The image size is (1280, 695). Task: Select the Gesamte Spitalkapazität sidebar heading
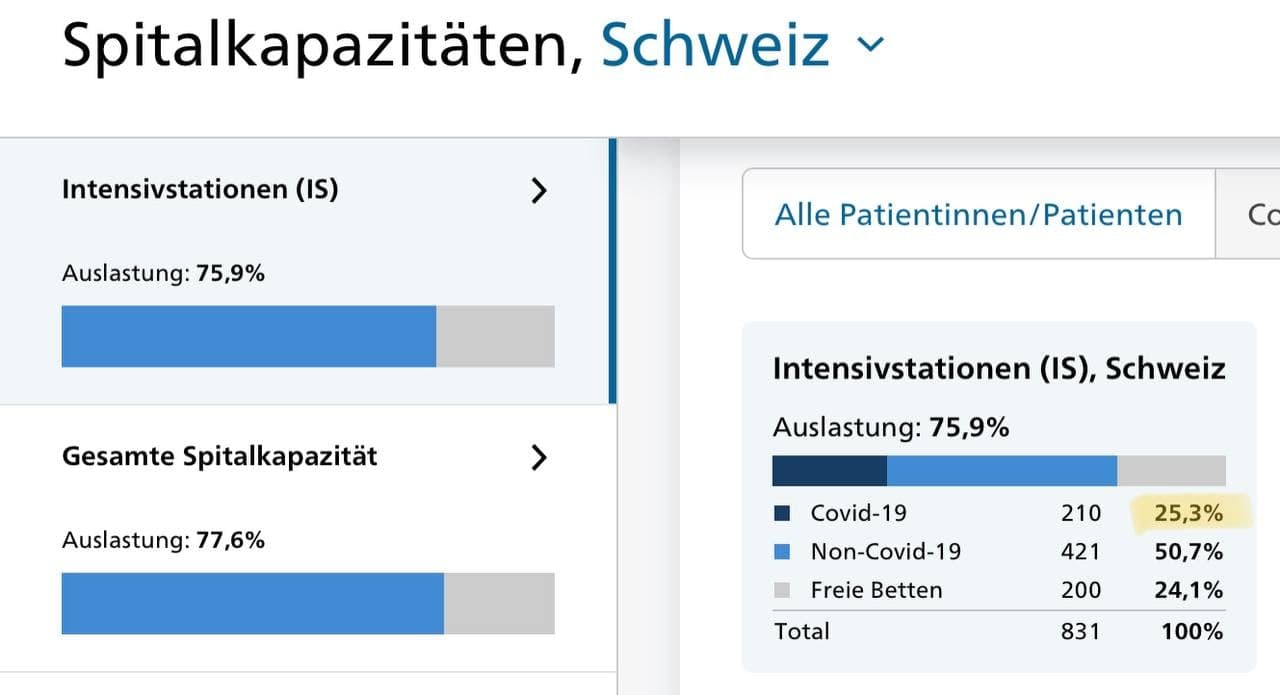pos(220,457)
